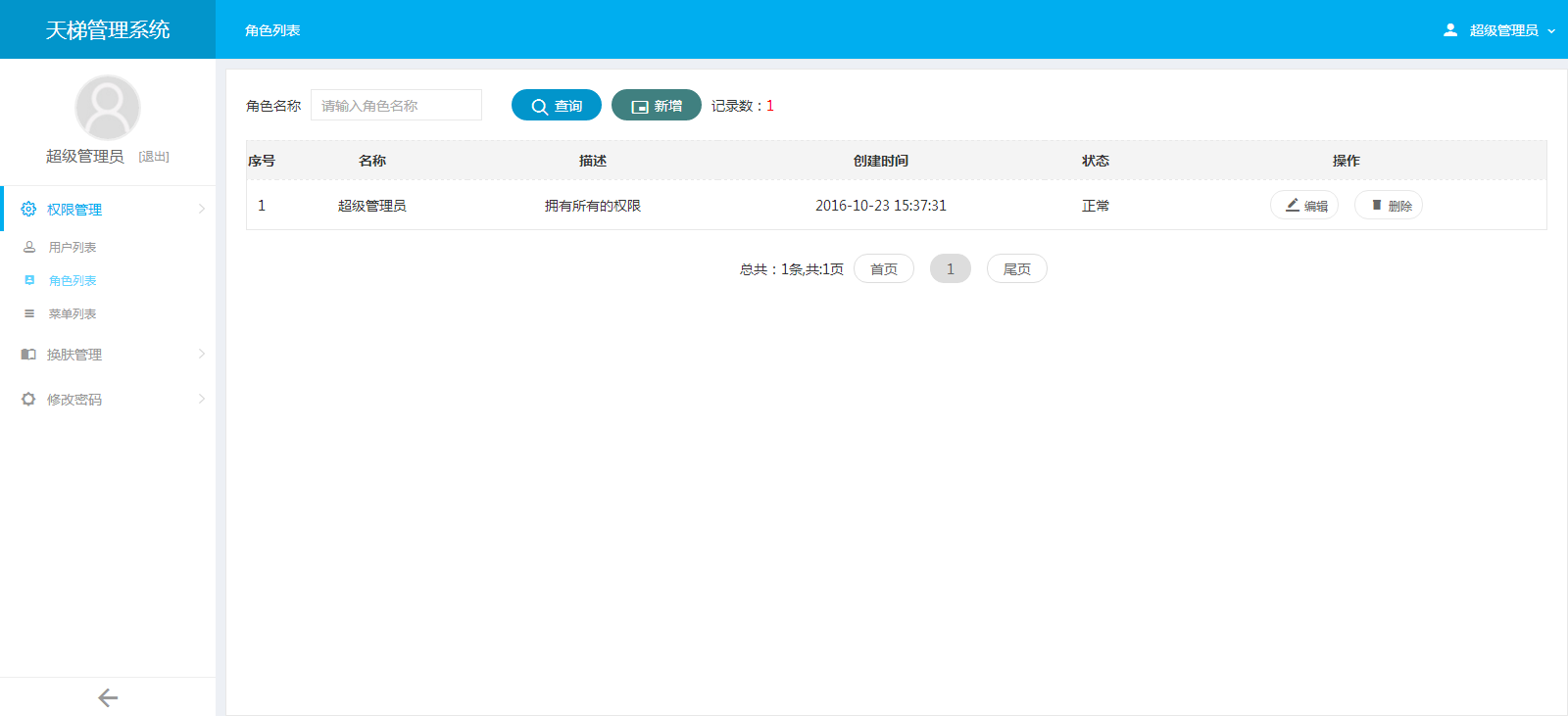
Task: Click the user icon in top header
Action: [1450, 30]
